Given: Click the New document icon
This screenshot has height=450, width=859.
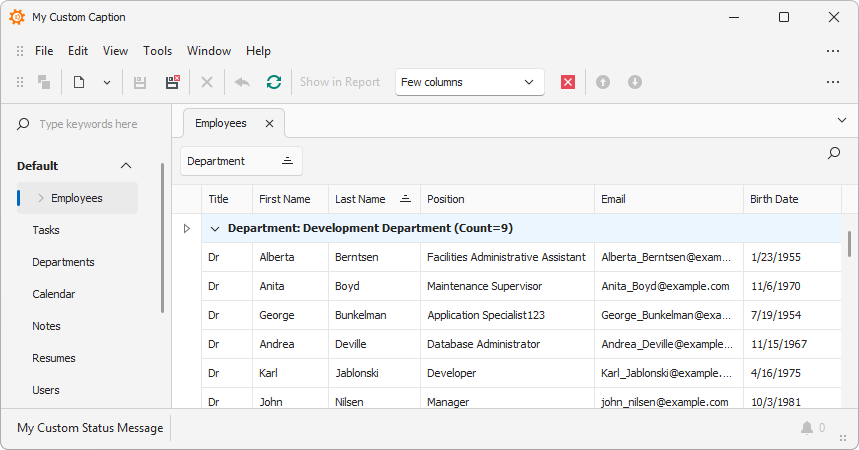Looking at the screenshot, I should pos(79,82).
